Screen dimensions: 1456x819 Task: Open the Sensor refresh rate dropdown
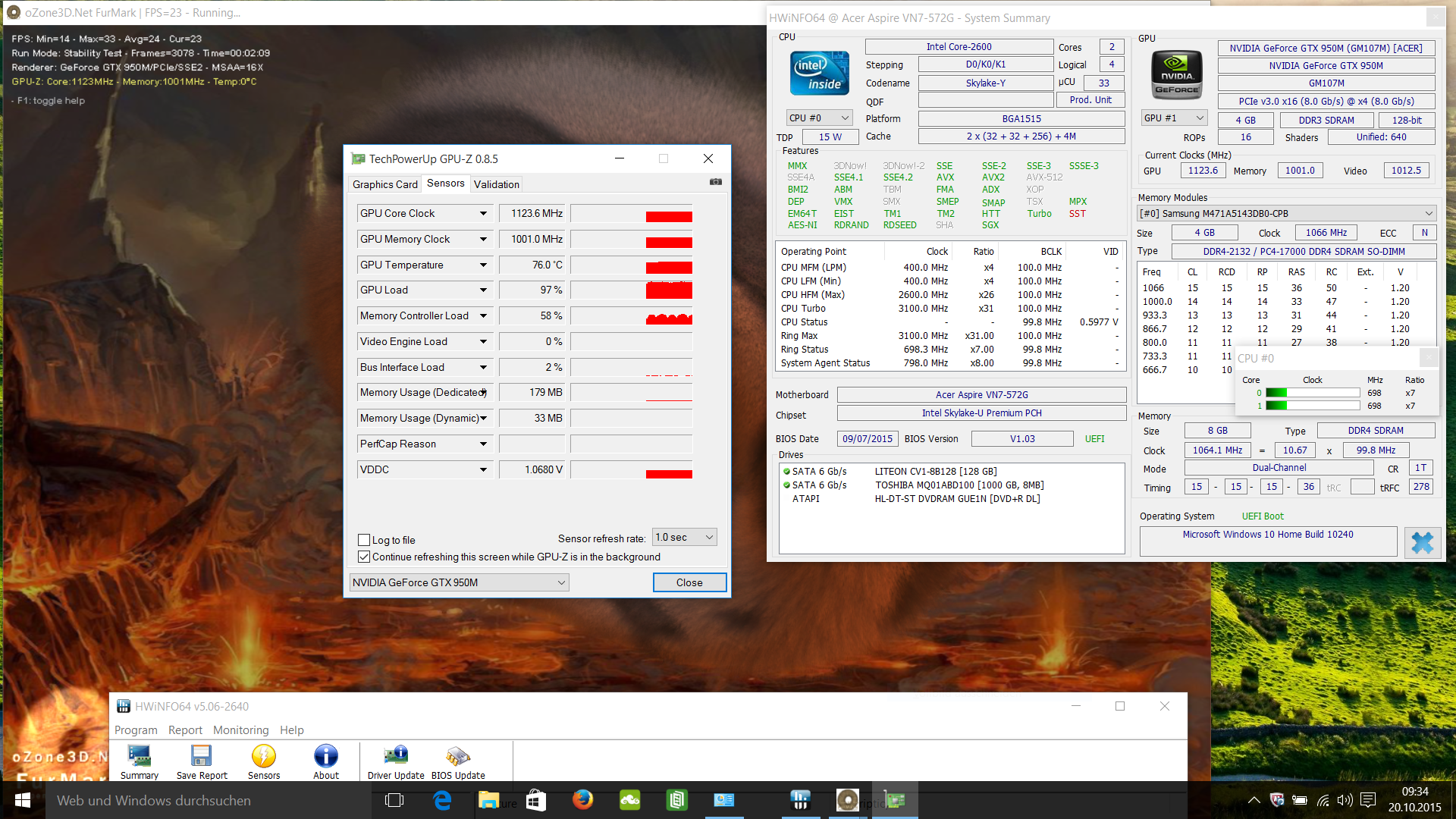click(x=685, y=538)
